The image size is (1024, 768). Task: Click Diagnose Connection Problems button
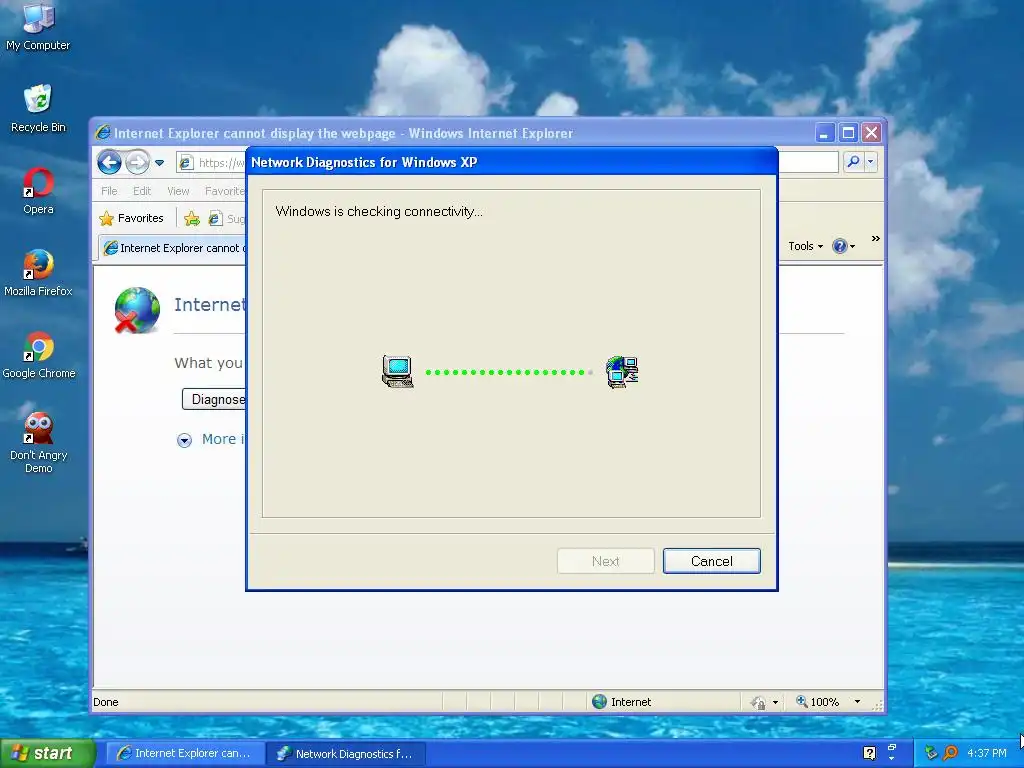(214, 399)
